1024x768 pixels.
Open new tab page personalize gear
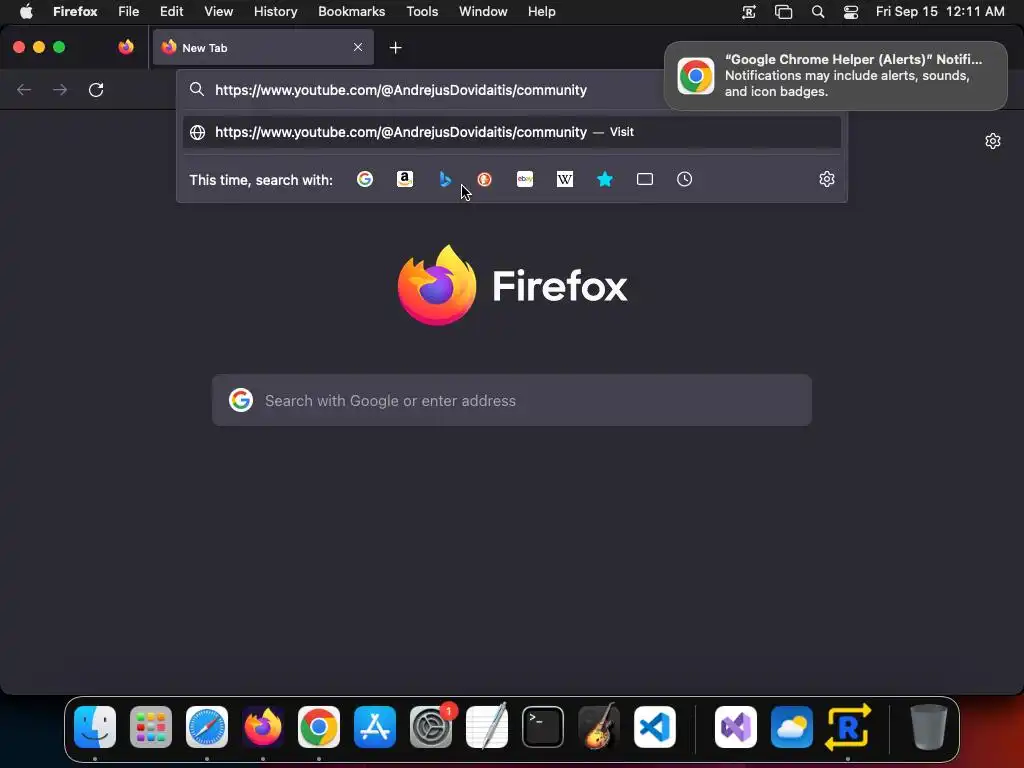click(x=993, y=141)
